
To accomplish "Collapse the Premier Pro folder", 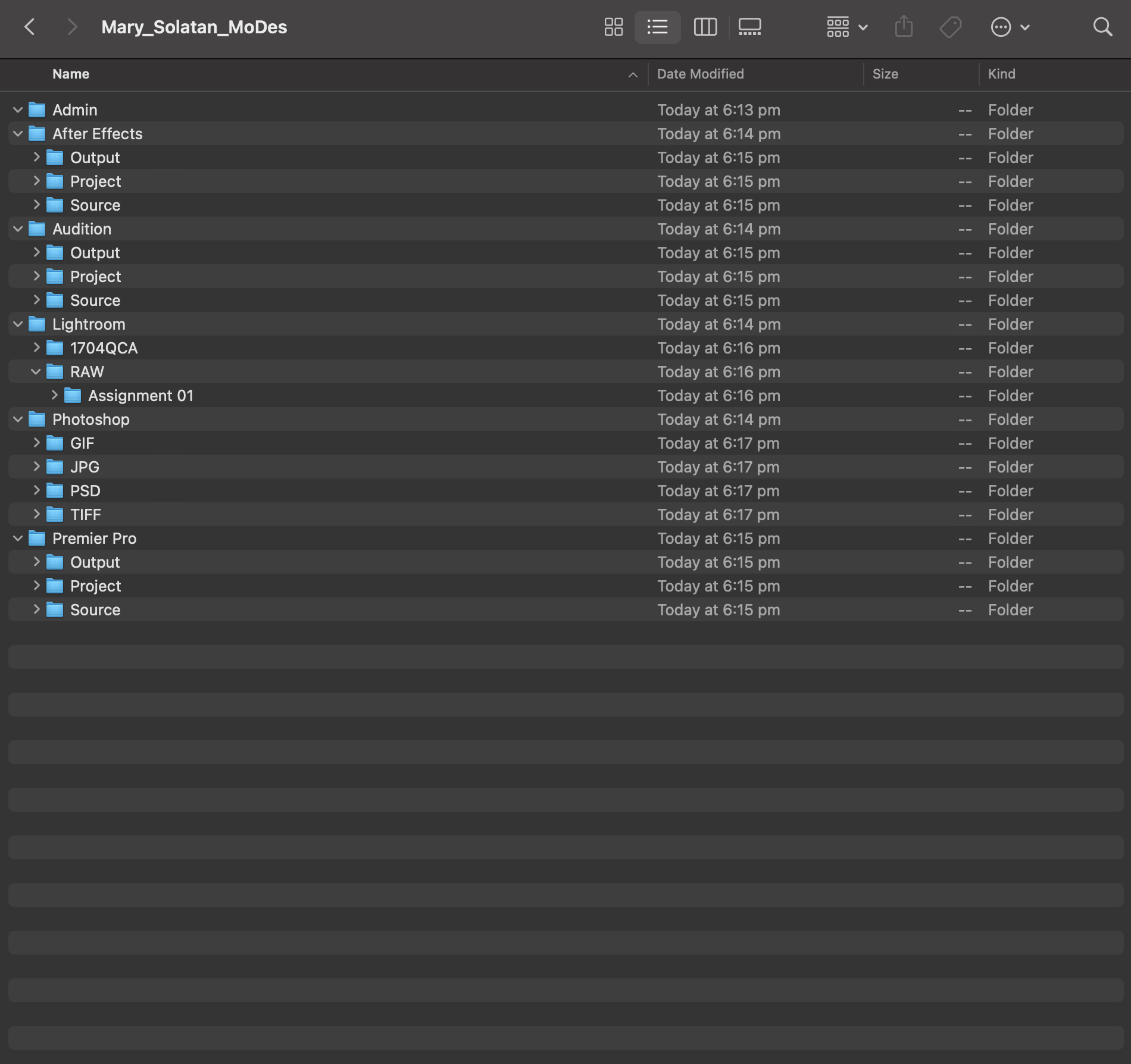I will [18, 539].
